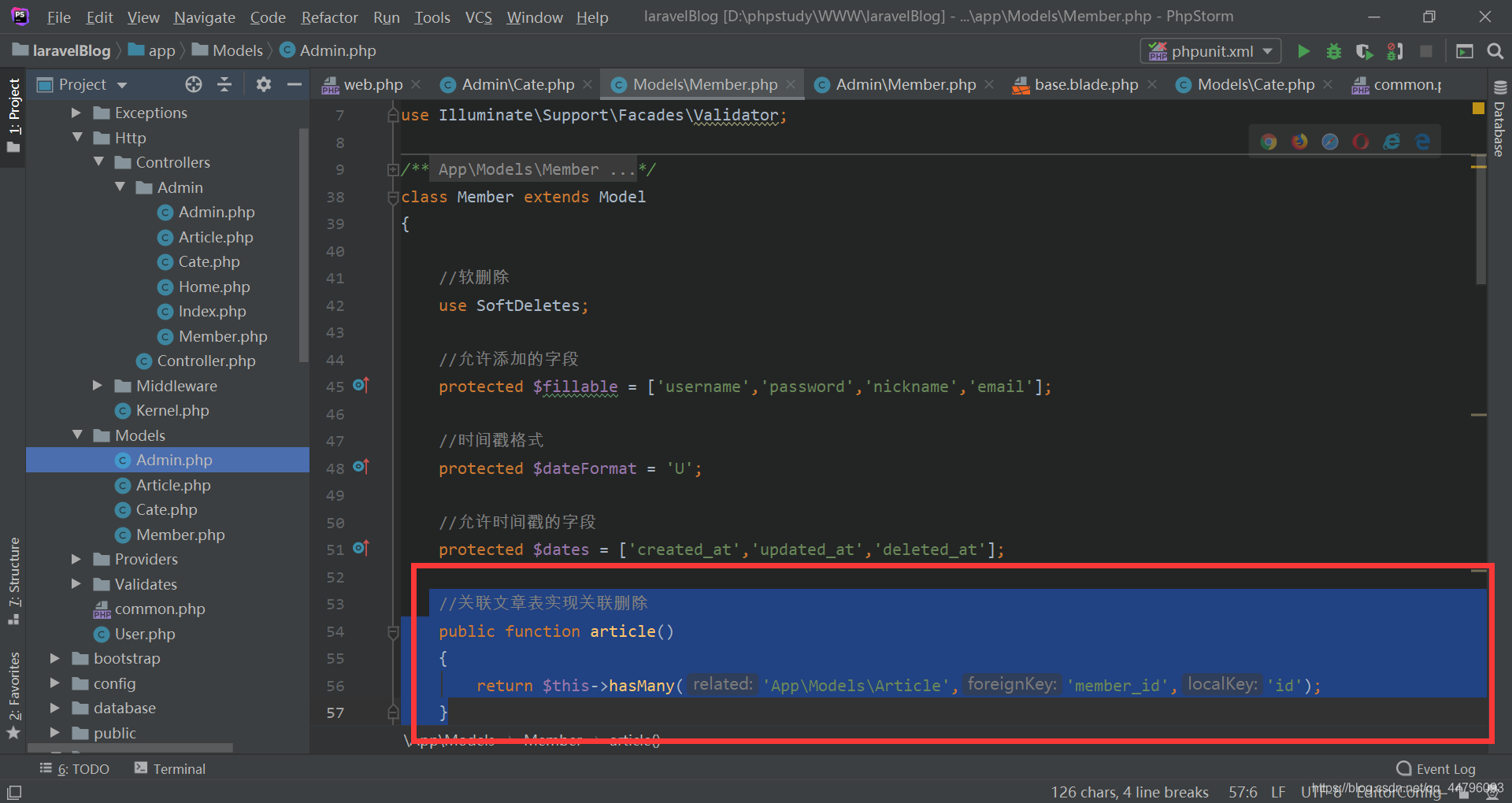The width and height of the screenshot is (1512, 803).
Task: Run with coverage shield icon
Action: pyautogui.click(x=1364, y=51)
